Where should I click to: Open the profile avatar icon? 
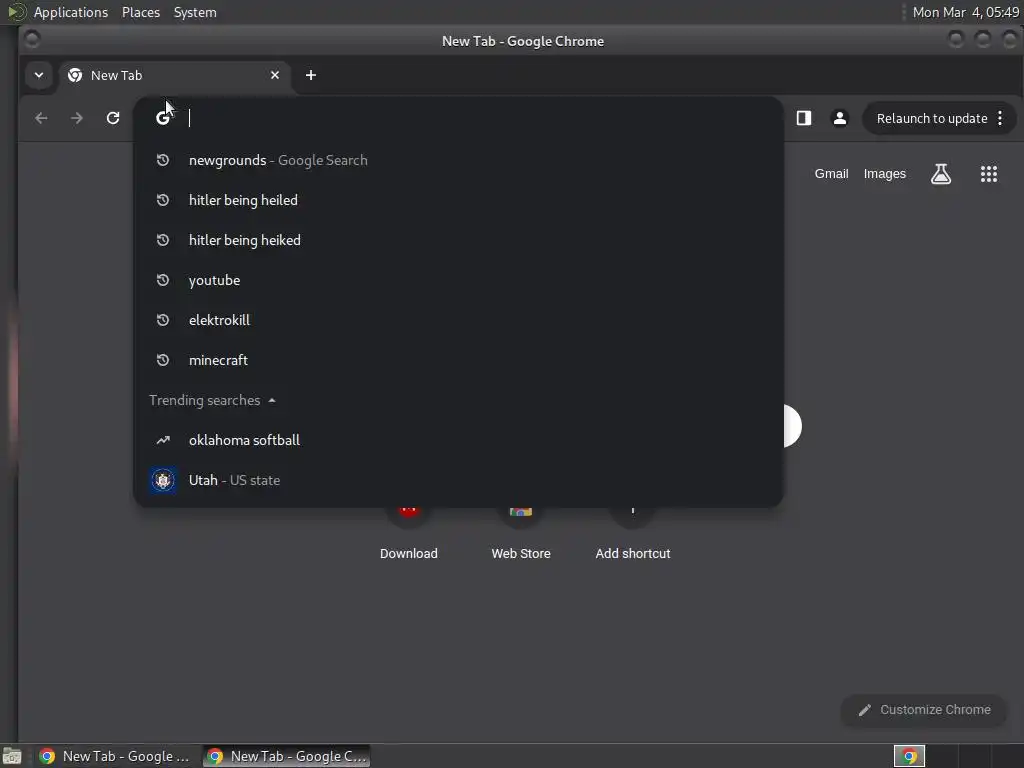tap(840, 118)
